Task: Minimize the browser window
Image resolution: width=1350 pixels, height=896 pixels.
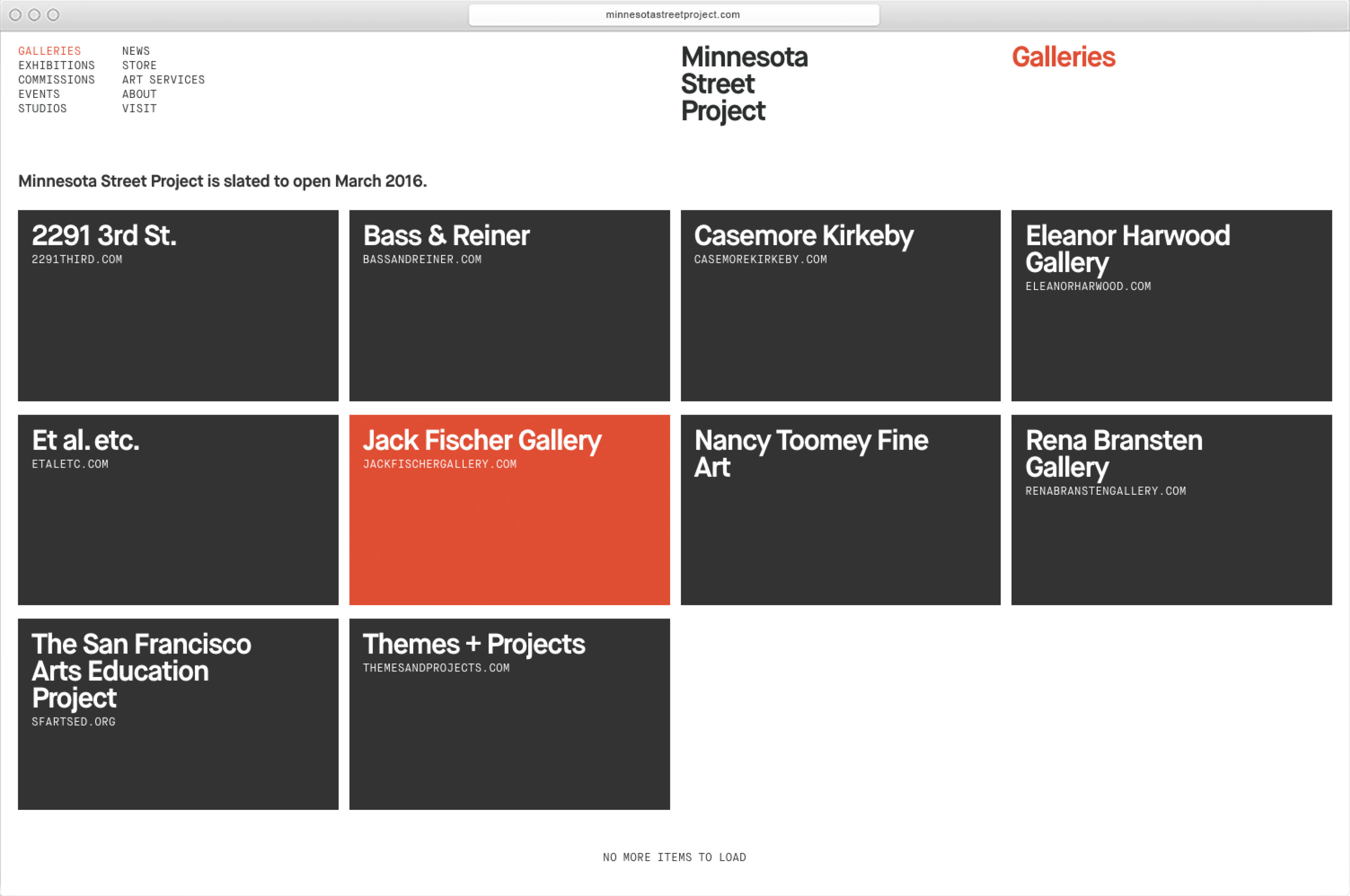Action: pyautogui.click(x=34, y=15)
